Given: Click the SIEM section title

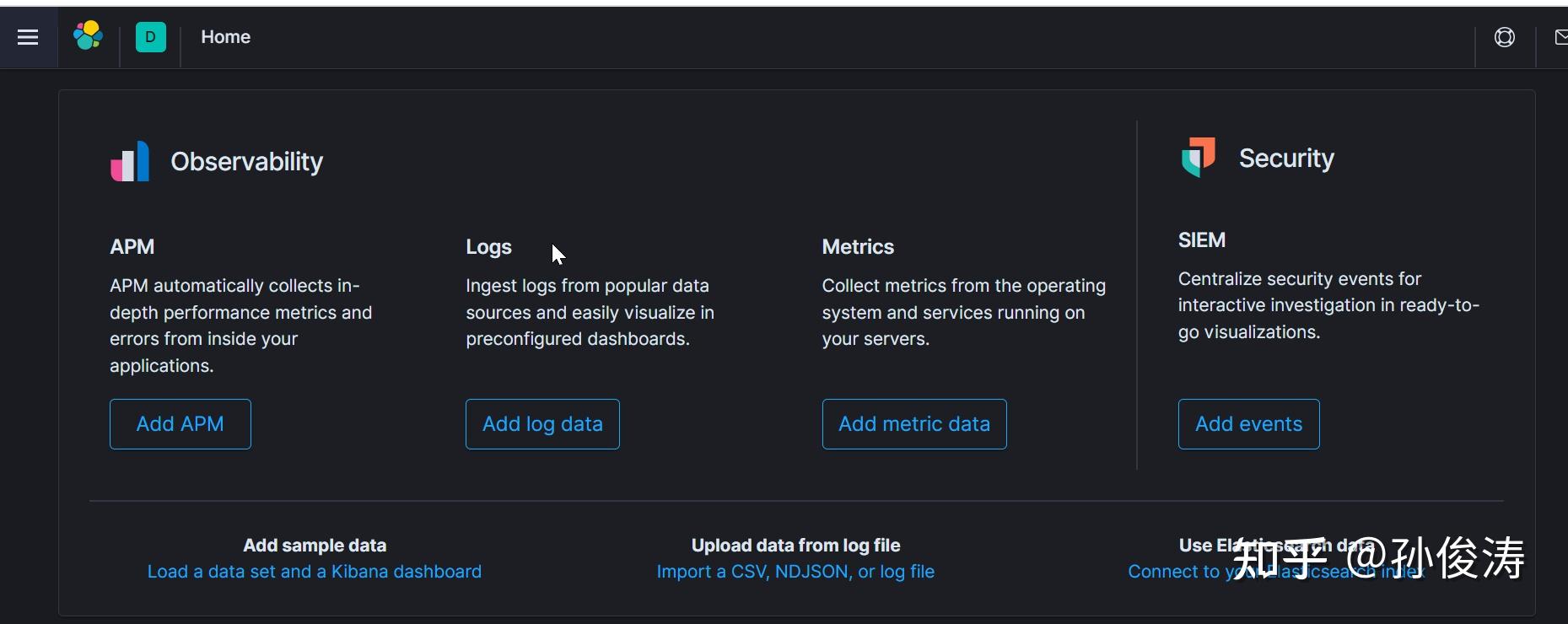Looking at the screenshot, I should pyautogui.click(x=1201, y=240).
